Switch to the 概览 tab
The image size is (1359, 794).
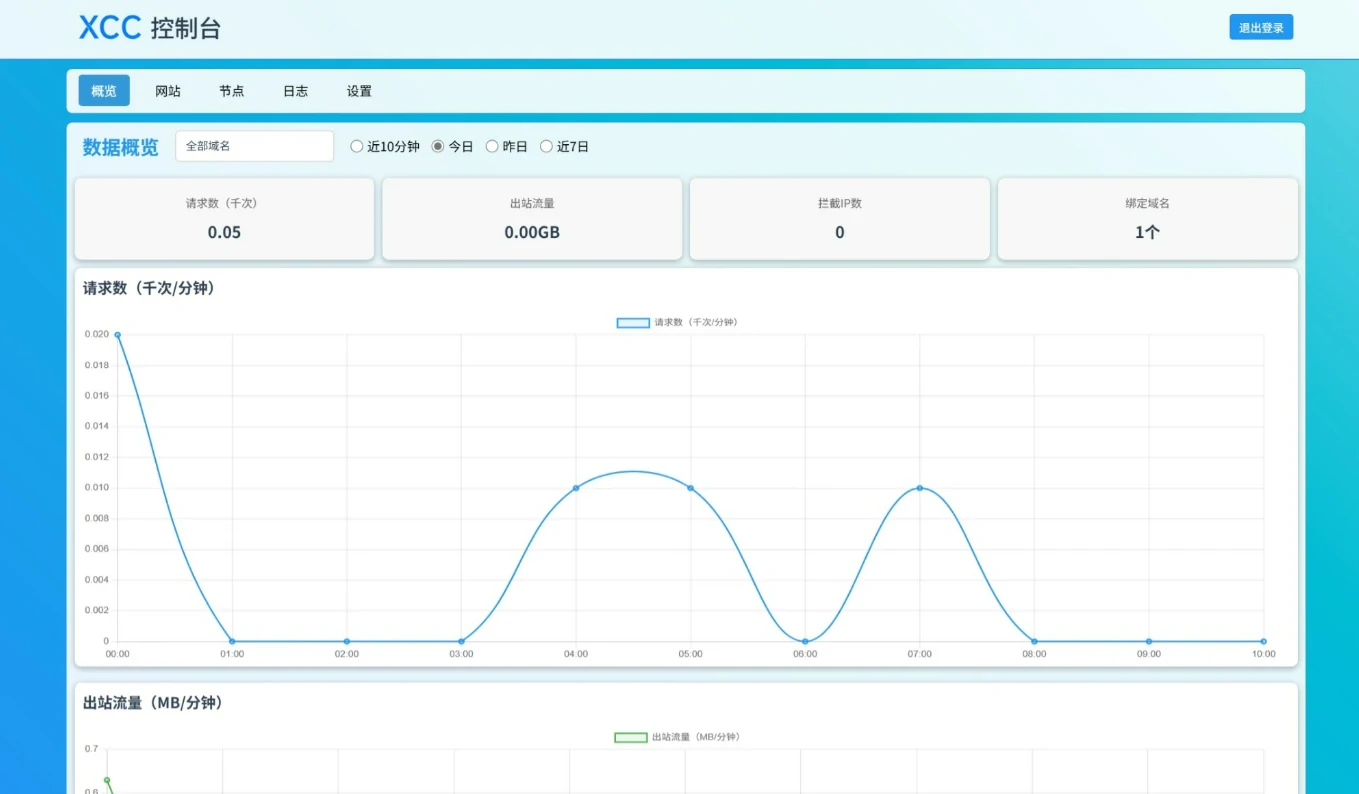[104, 91]
